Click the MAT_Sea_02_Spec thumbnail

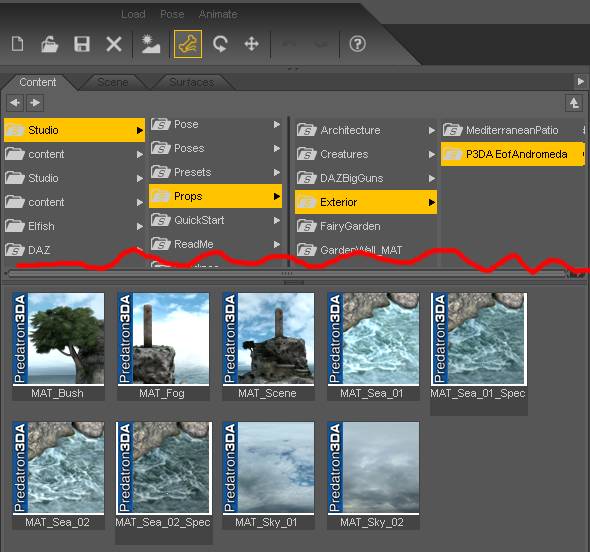point(164,468)
